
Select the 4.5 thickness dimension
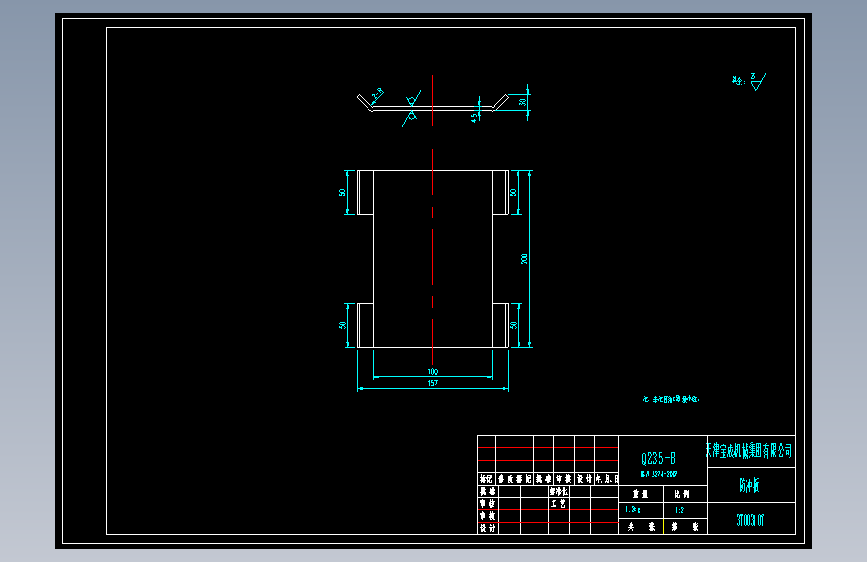pos(474,117)
